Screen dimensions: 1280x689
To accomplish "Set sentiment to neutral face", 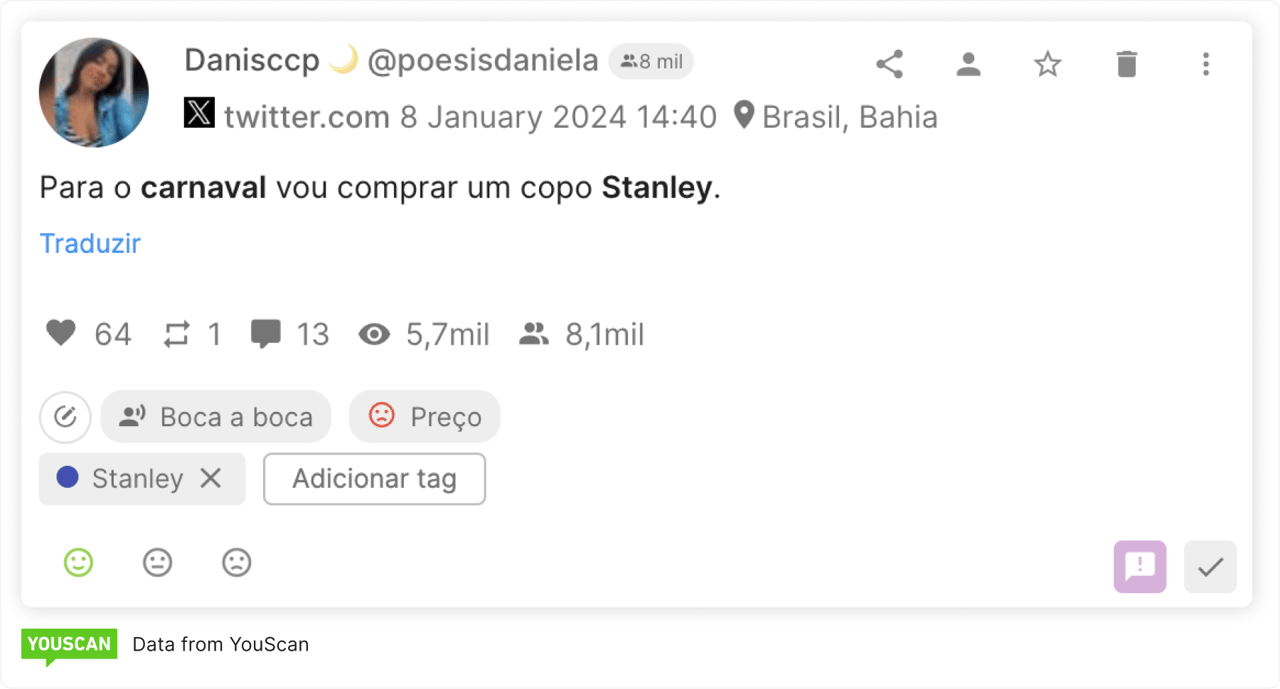I will (x=157, y=563).
